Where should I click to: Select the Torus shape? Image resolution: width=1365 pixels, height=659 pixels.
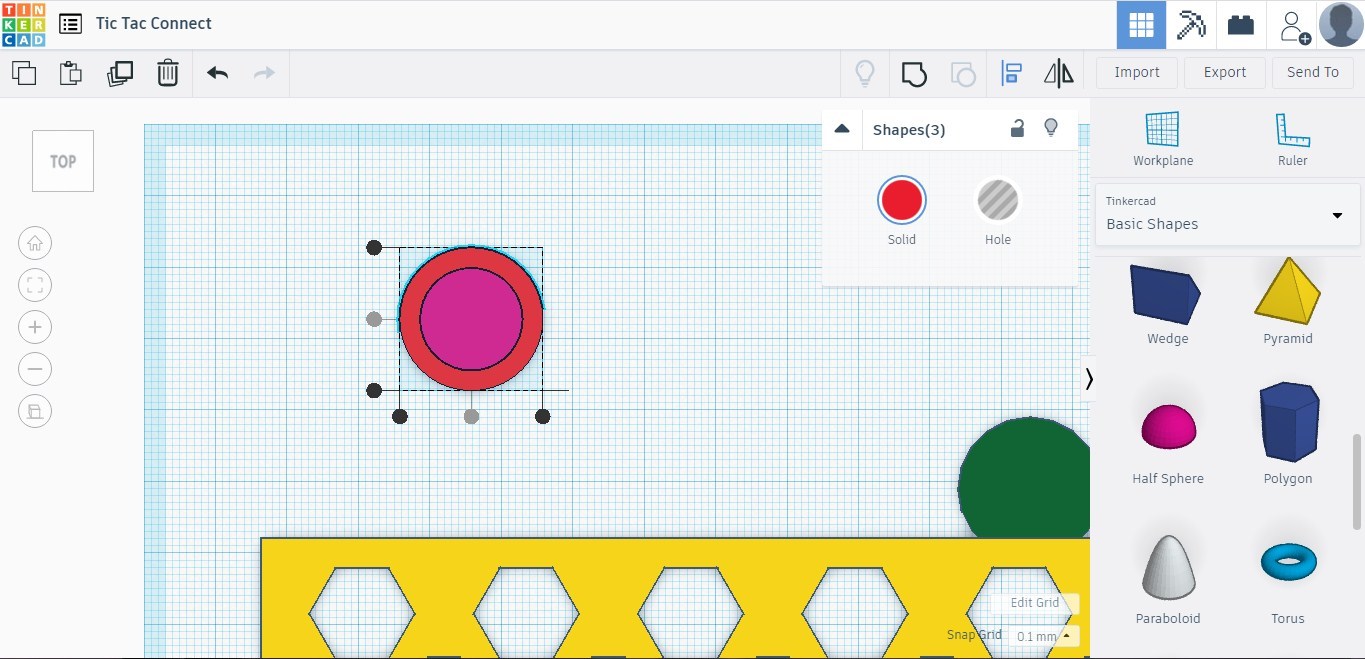(x=1288, y=562)
